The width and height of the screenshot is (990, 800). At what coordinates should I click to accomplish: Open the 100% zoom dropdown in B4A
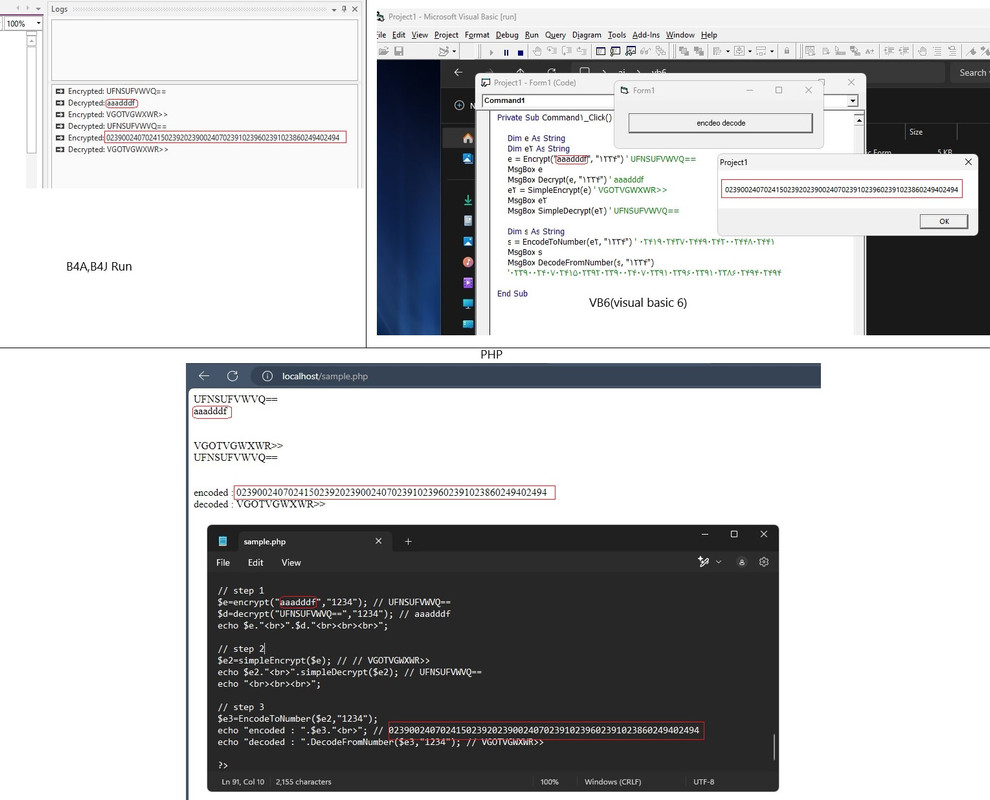pos(39,23)
